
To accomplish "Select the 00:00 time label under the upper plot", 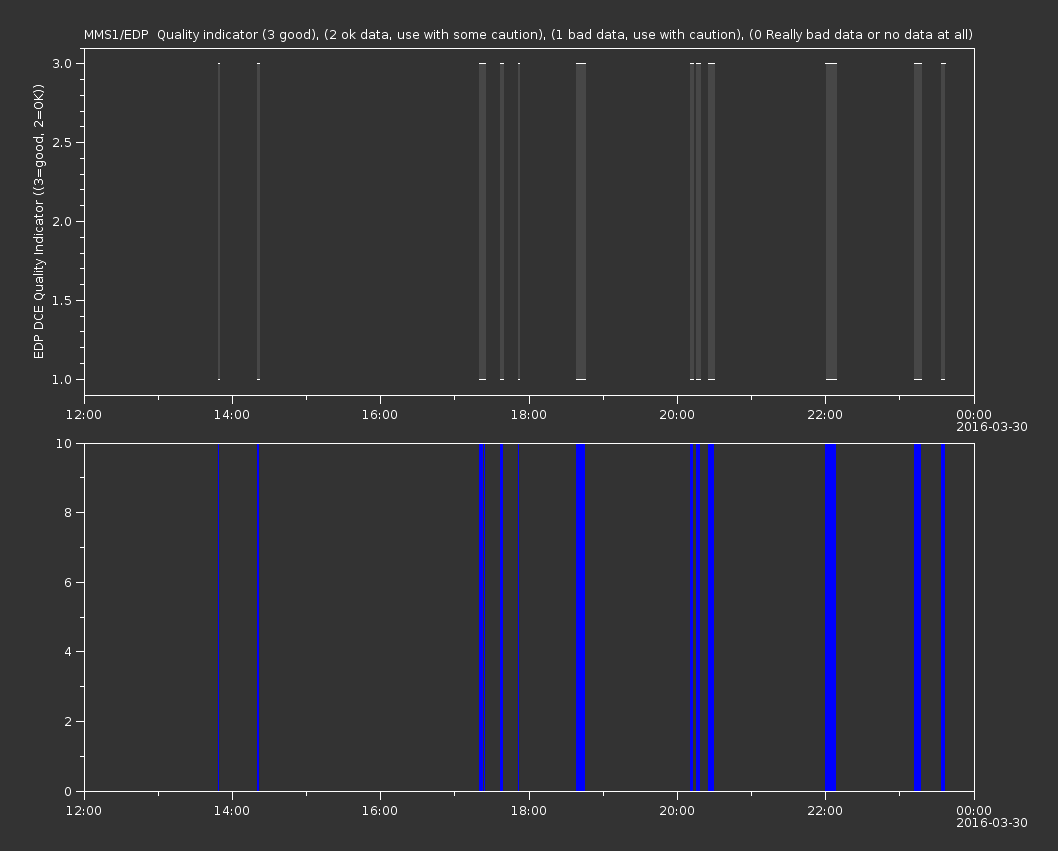I will [974, 414].
